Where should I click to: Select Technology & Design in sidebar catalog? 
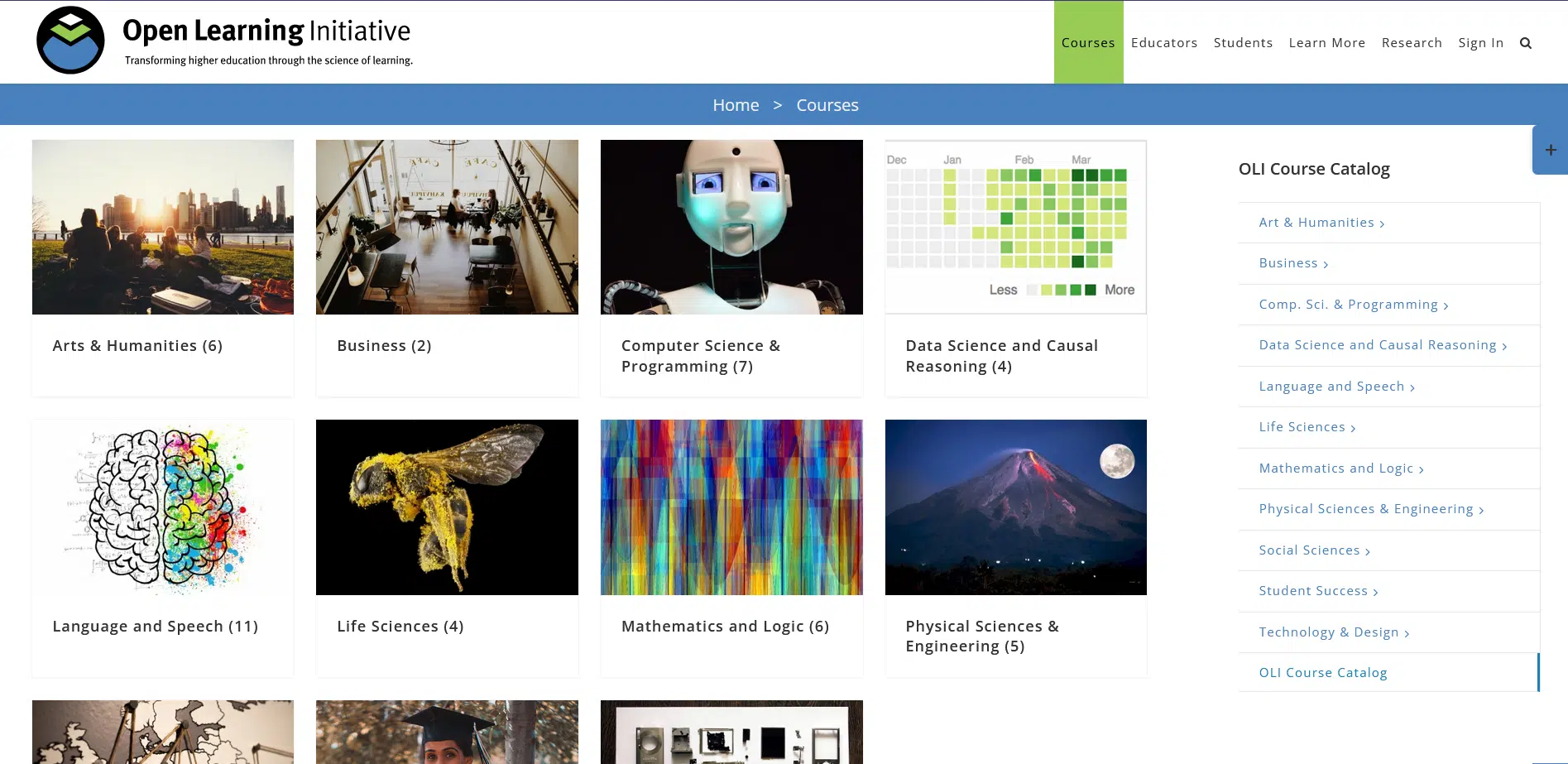1334,632
